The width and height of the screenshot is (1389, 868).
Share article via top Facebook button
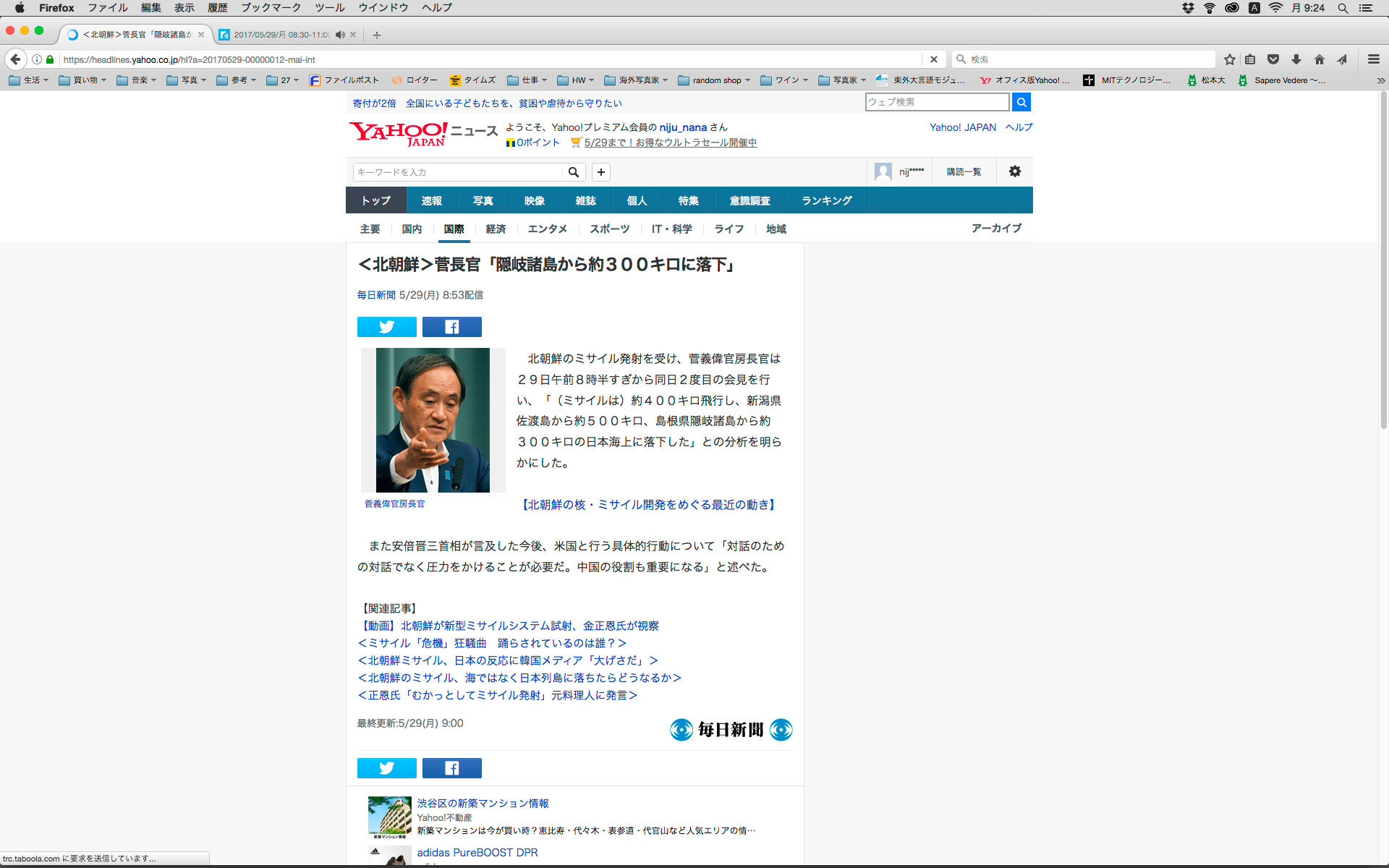click(451, 327)
